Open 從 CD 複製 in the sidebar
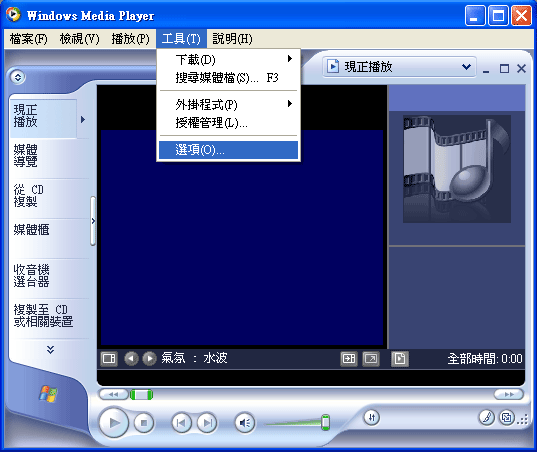Image resolution: width=537 pixels, height=452 pixels. 29,196
